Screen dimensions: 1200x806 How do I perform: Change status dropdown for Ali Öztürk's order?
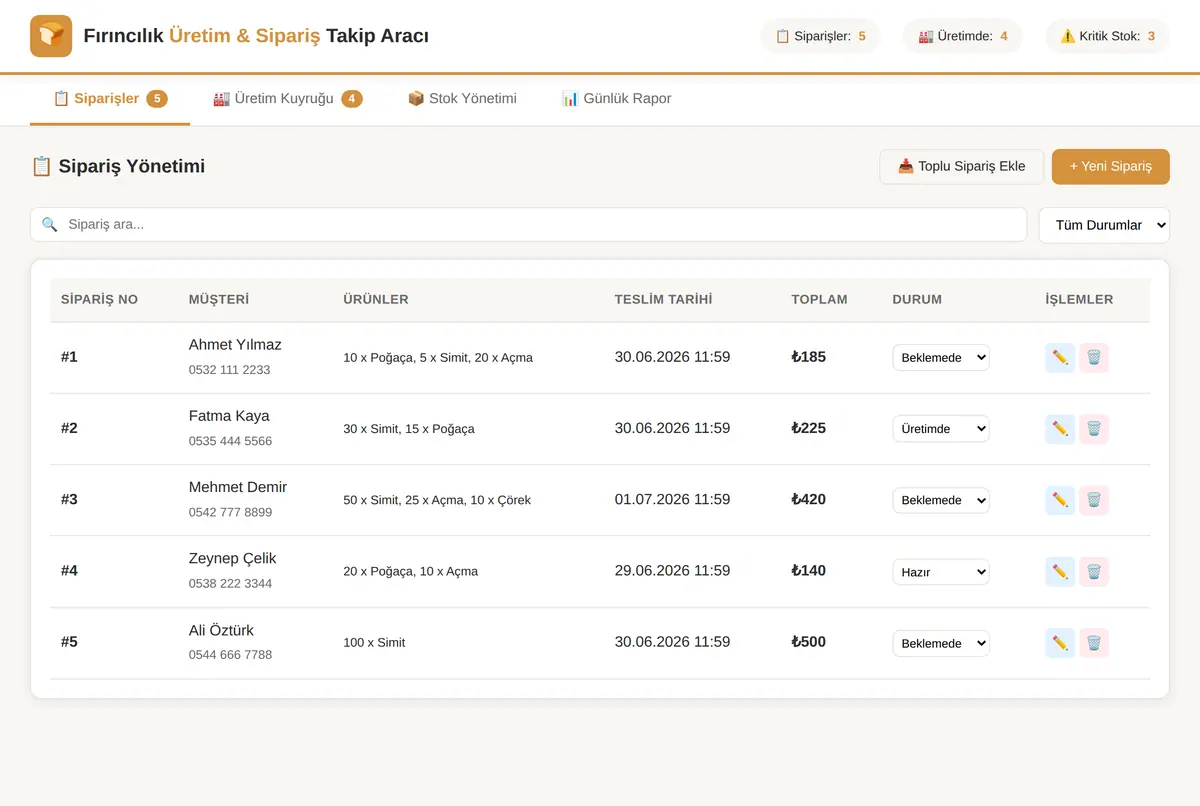941,643
